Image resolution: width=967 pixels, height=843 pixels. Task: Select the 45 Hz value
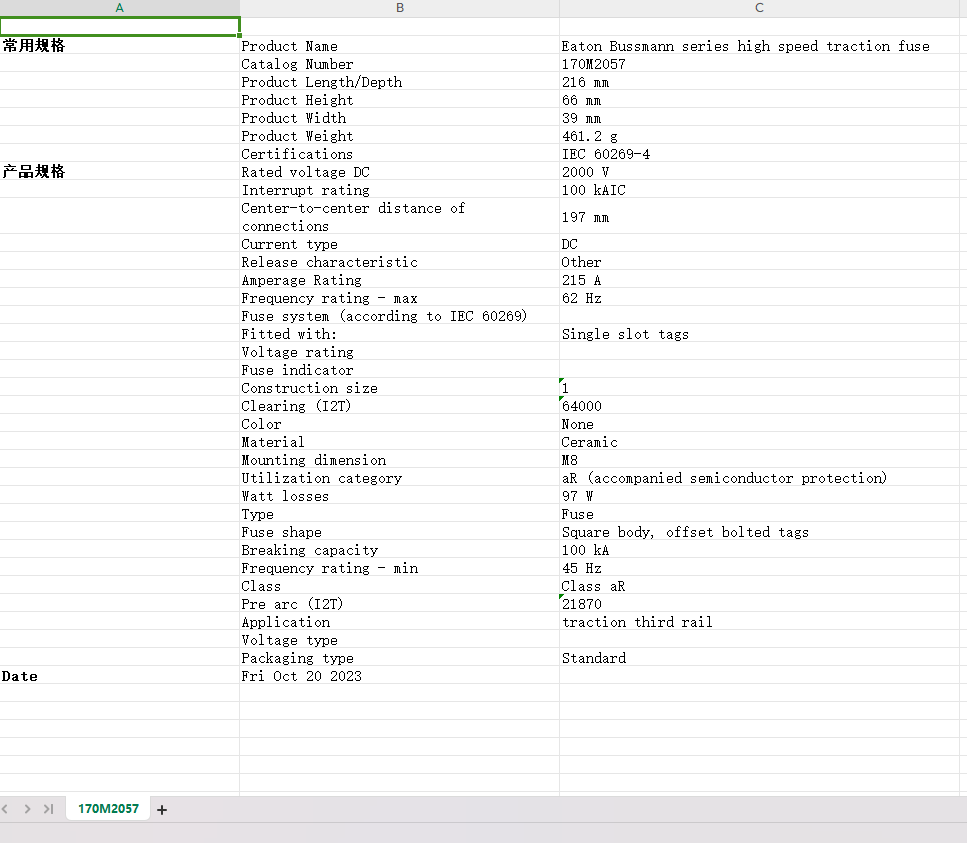(759, 568)
